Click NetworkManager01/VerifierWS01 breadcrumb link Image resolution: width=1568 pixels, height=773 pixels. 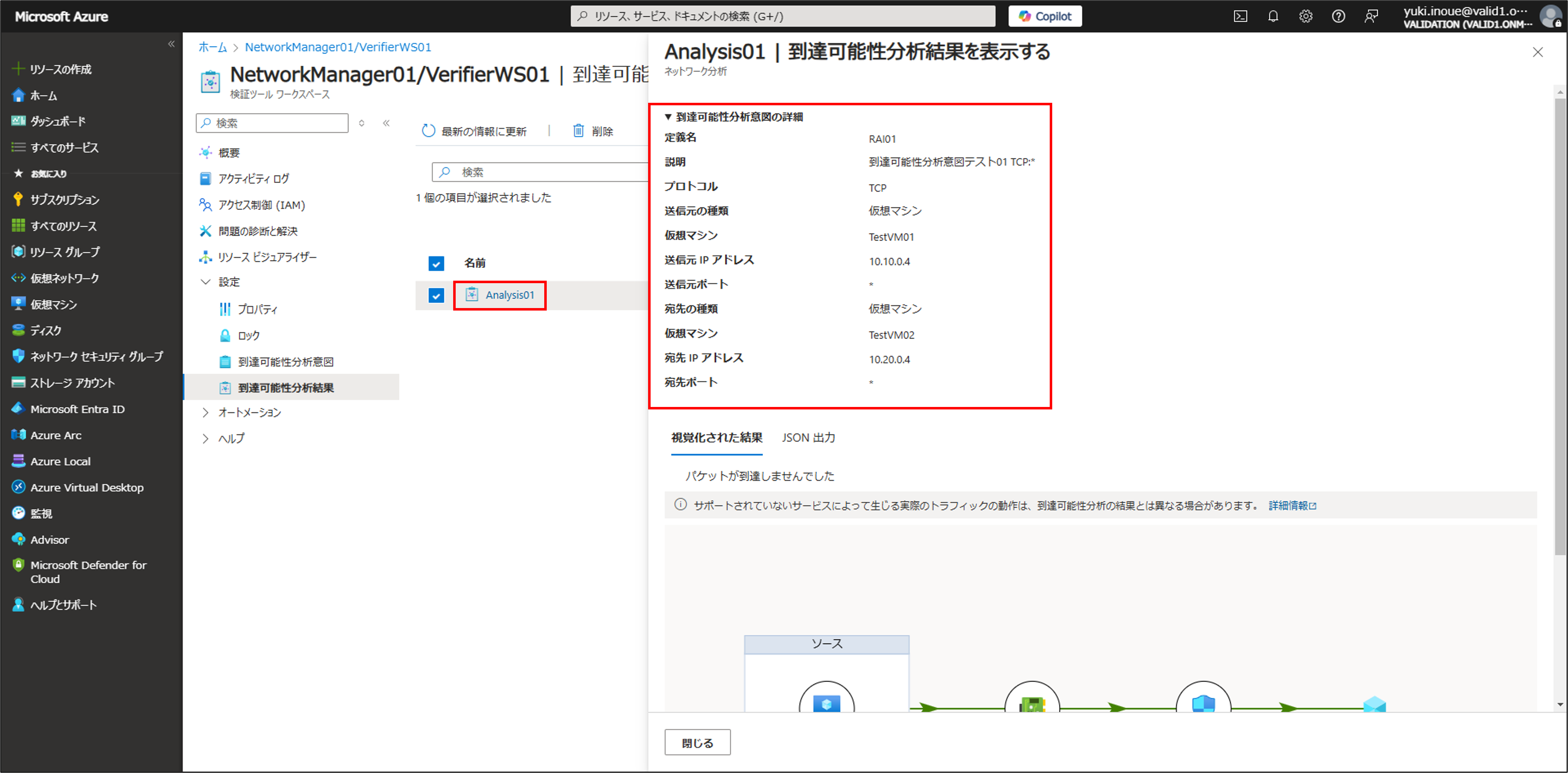(x=338, y=47)
